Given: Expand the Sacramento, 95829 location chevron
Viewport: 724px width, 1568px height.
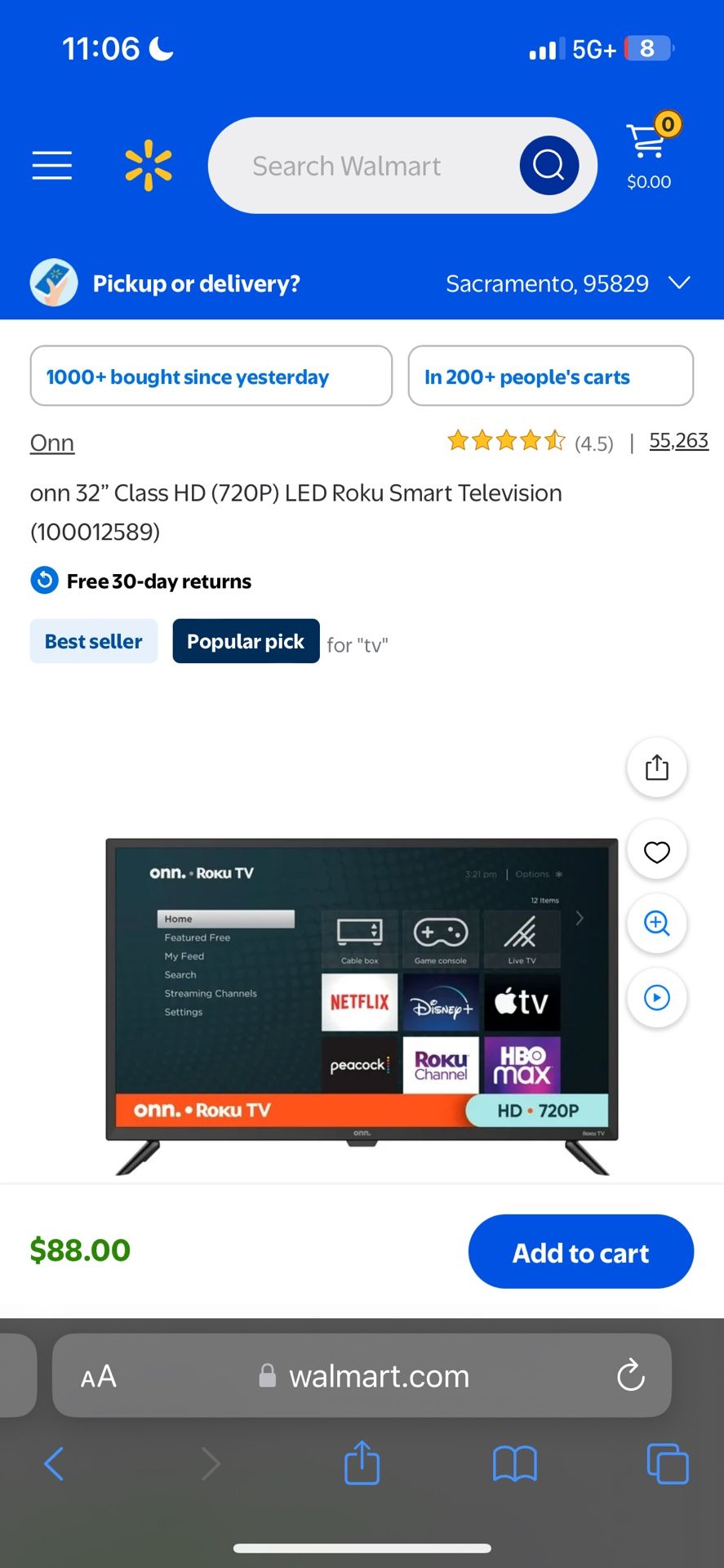Looking at the screenshot, I should pyautogui.click(x=679, y=283).
